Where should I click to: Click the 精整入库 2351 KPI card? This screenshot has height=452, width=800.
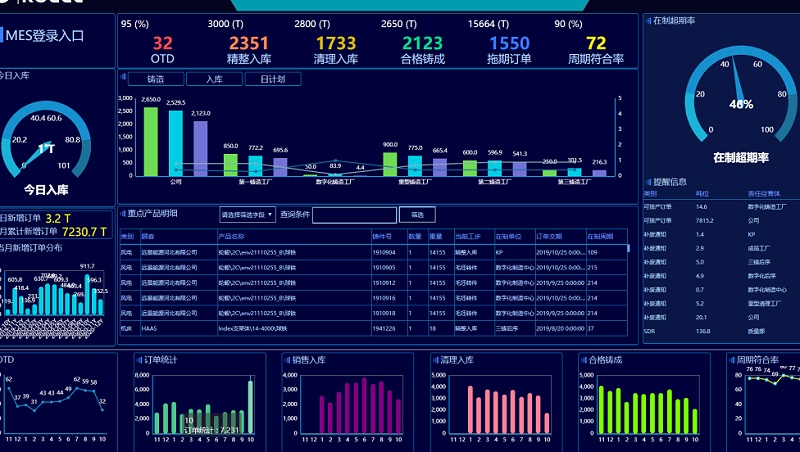[248, 49]
